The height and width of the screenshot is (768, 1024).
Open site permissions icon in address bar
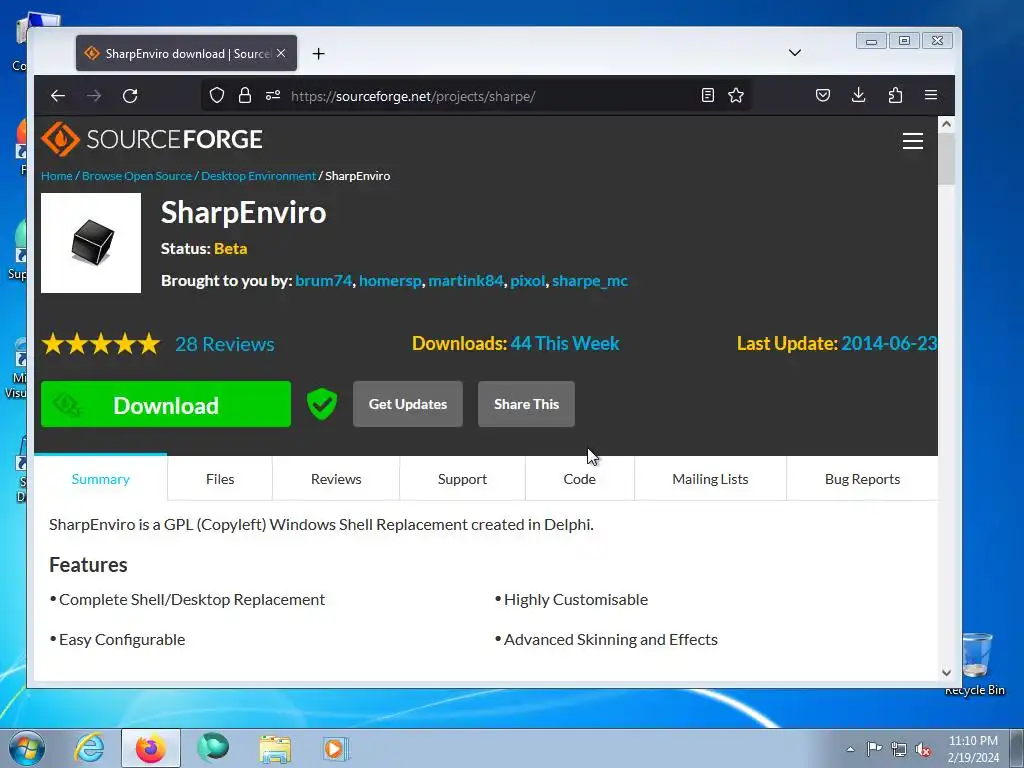pyautogui.click(x=273, y=96)
